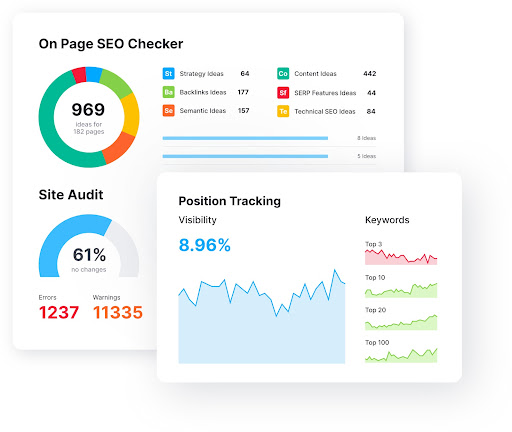Click the Errors label
Screen dimensions: 512x432
click(x=47, y=297)
